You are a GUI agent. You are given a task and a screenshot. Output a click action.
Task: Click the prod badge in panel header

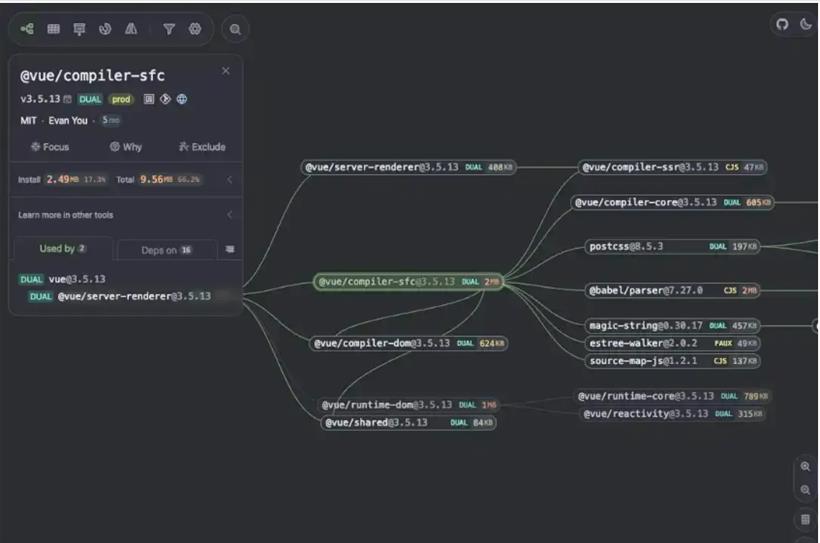tap(121, 99)
